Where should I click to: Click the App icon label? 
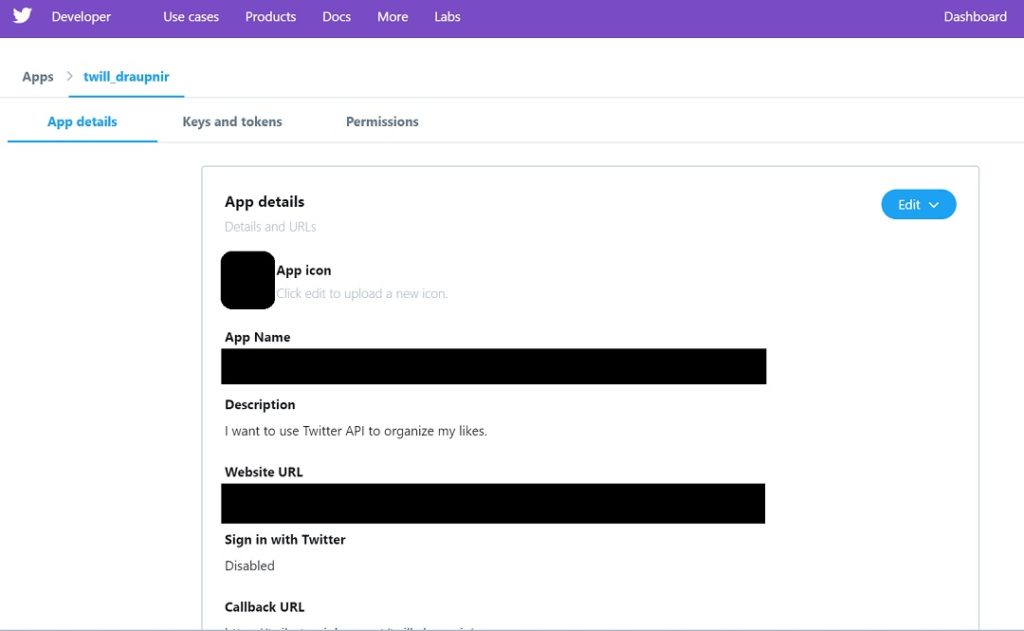(304, 270)
